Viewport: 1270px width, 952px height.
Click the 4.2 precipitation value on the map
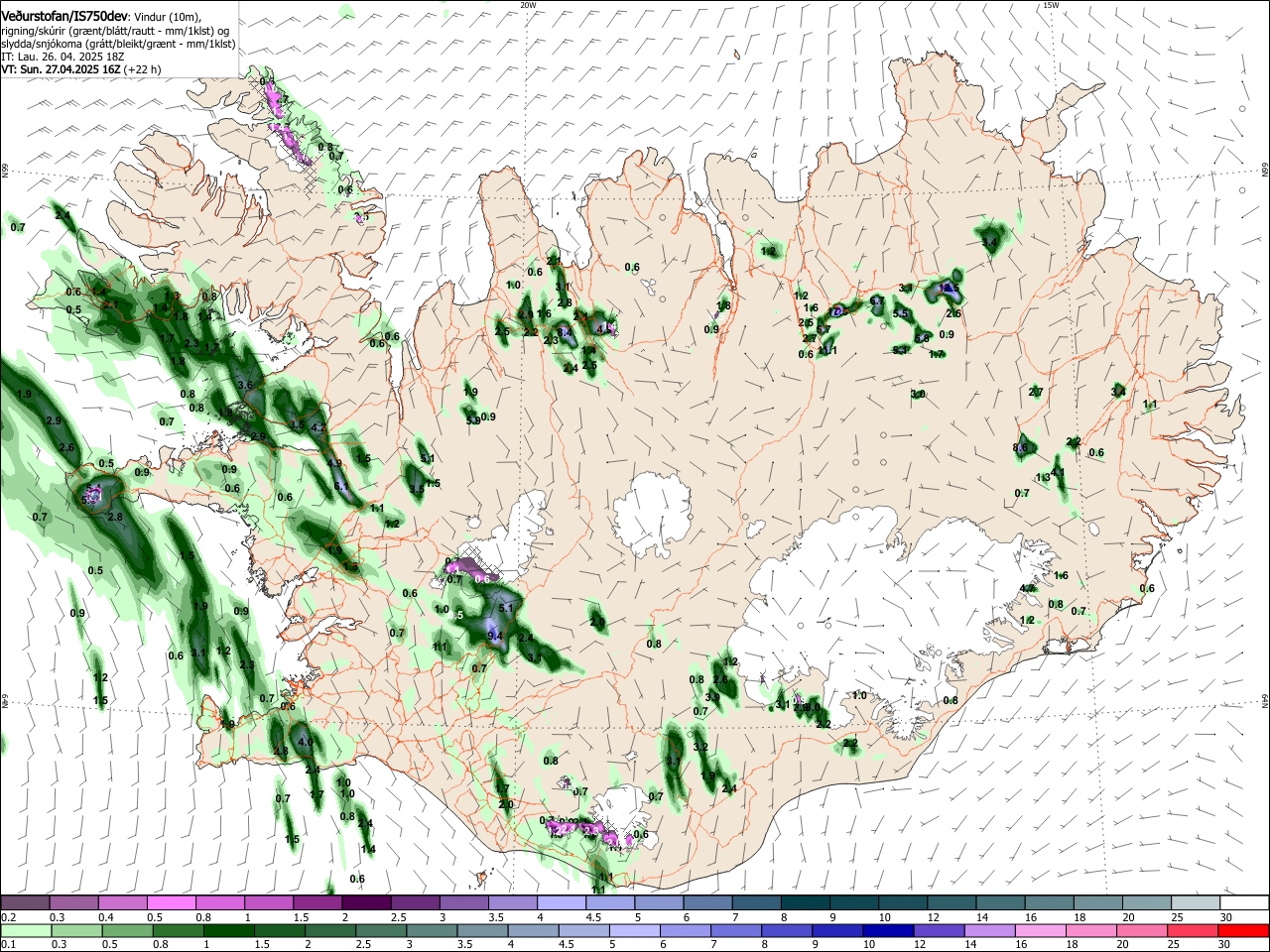pyautogui.click(x=318, y=427)
